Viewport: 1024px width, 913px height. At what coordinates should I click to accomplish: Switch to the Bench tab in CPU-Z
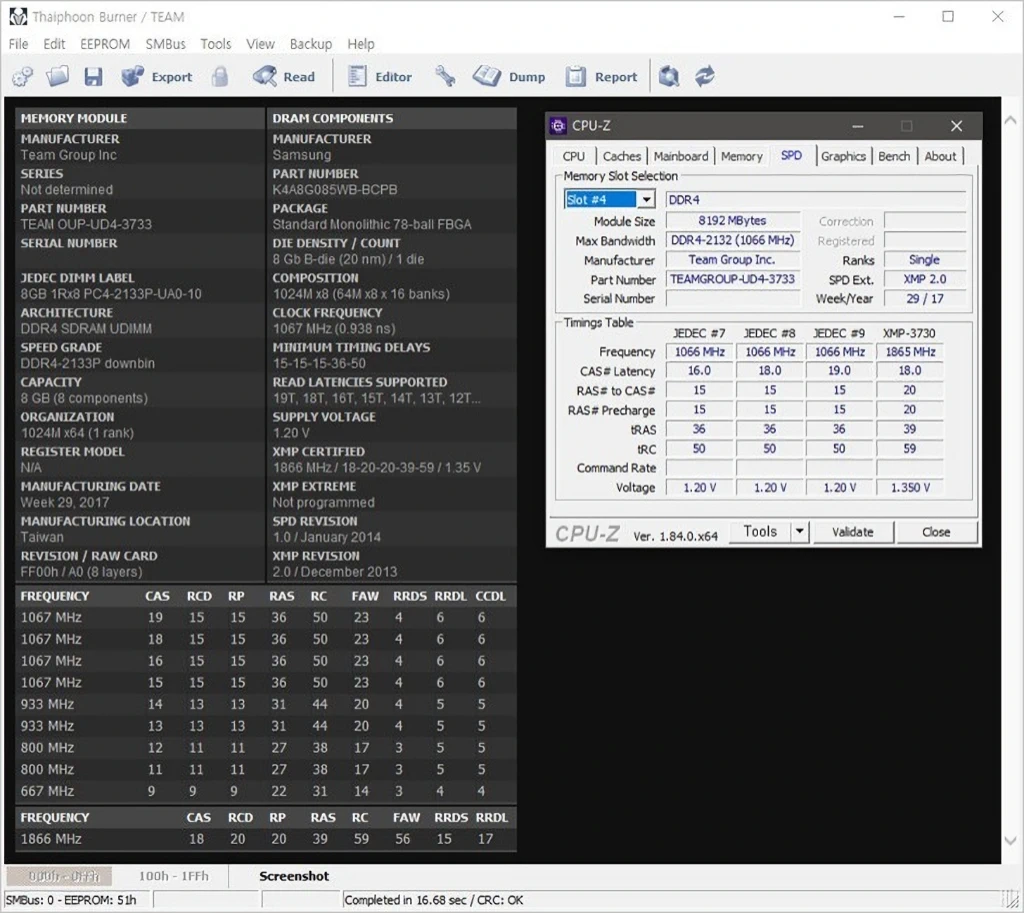click(x=894, y=156)
